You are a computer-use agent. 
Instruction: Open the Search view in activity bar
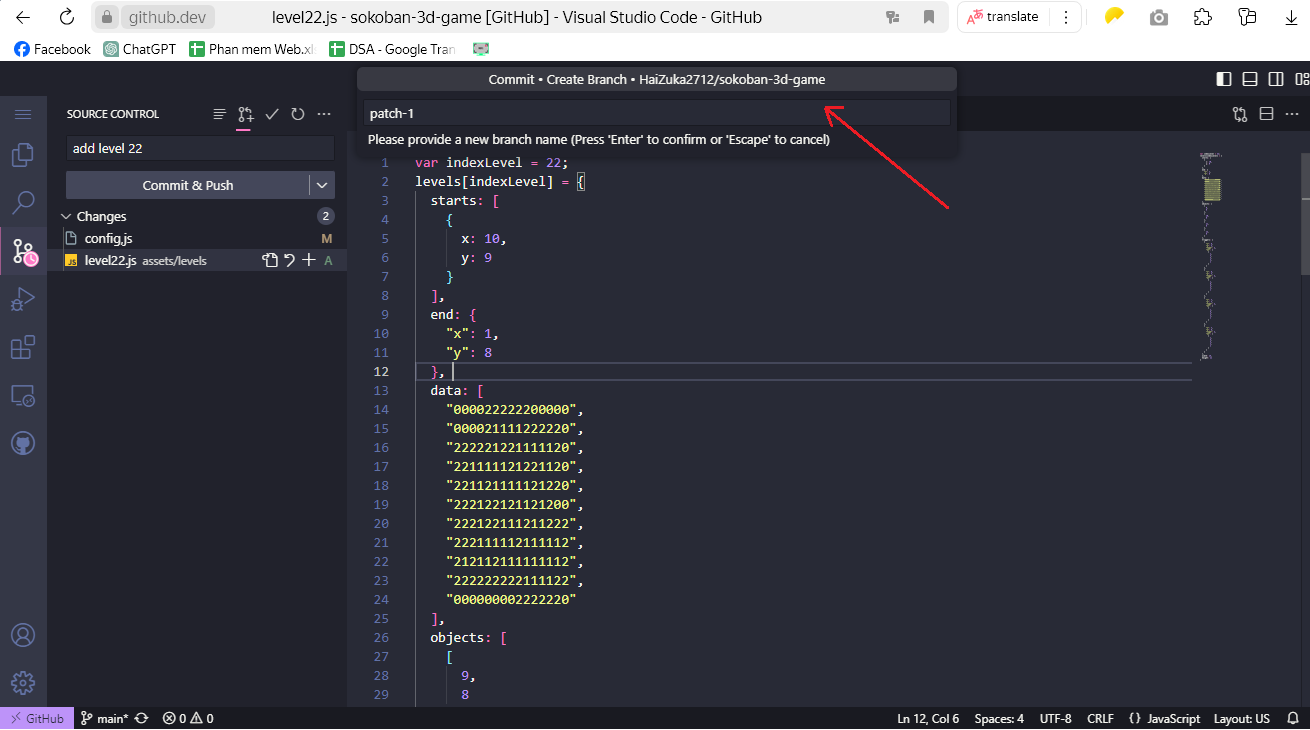tap(23, 203)
